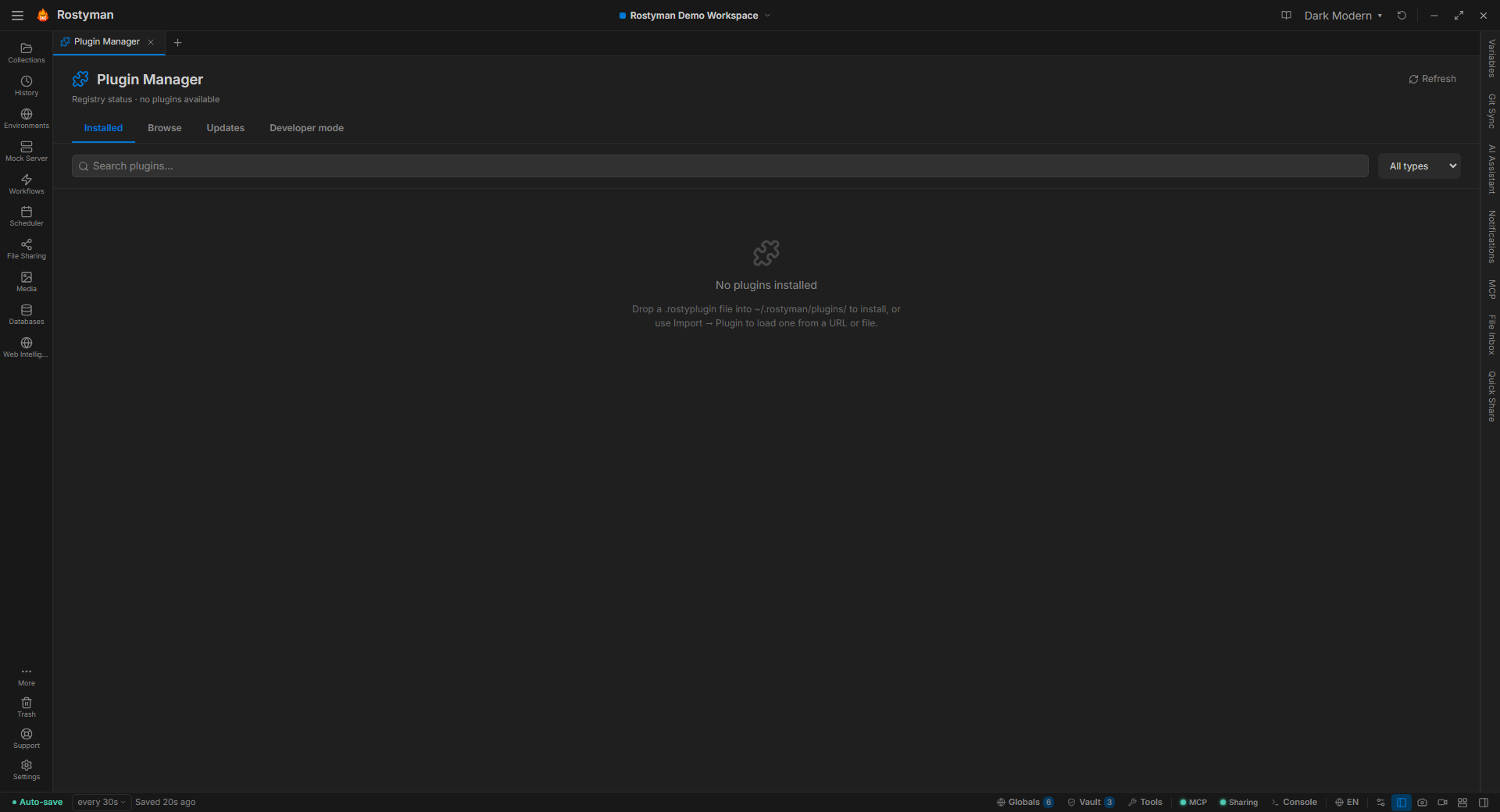This screenshot has width=1500, height=812.
Task: Open Globals in the status bar
Action: click(x=1025, y=802)
